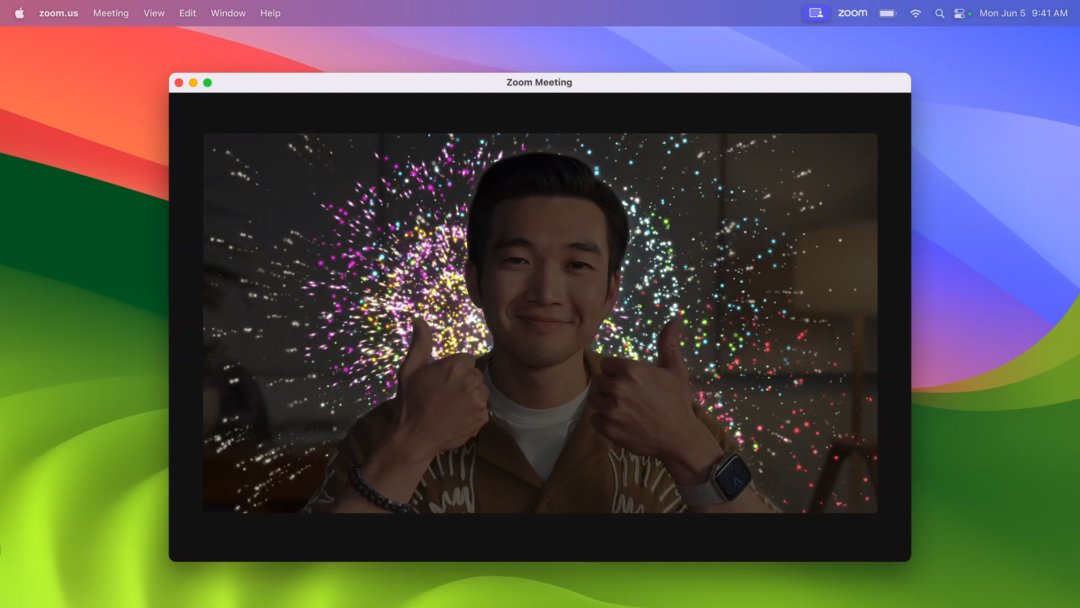The width and height of the screenshot is (1080, 608).
Task: Click the "Zoom Meeting" window title
Action: point(539,83)
